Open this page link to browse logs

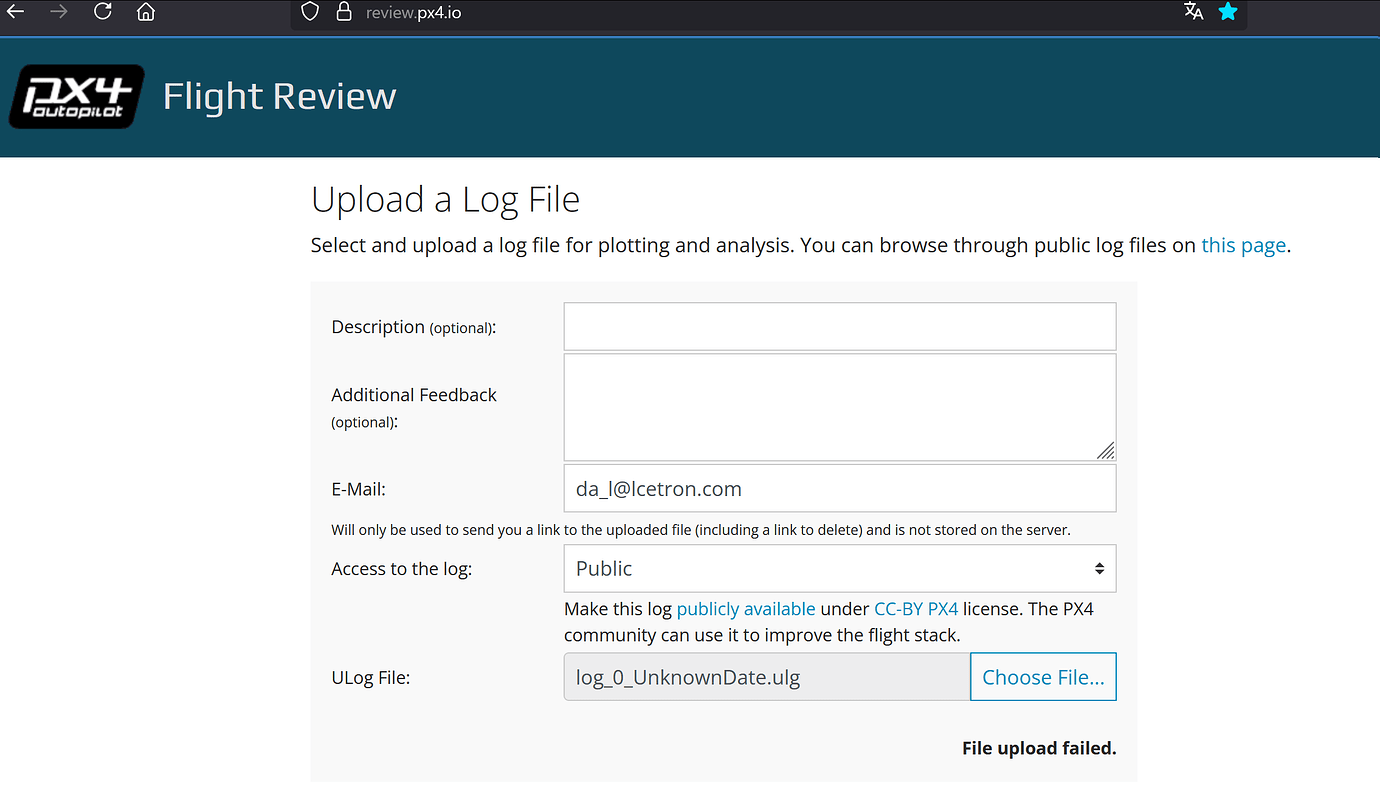click(1243, 245)
